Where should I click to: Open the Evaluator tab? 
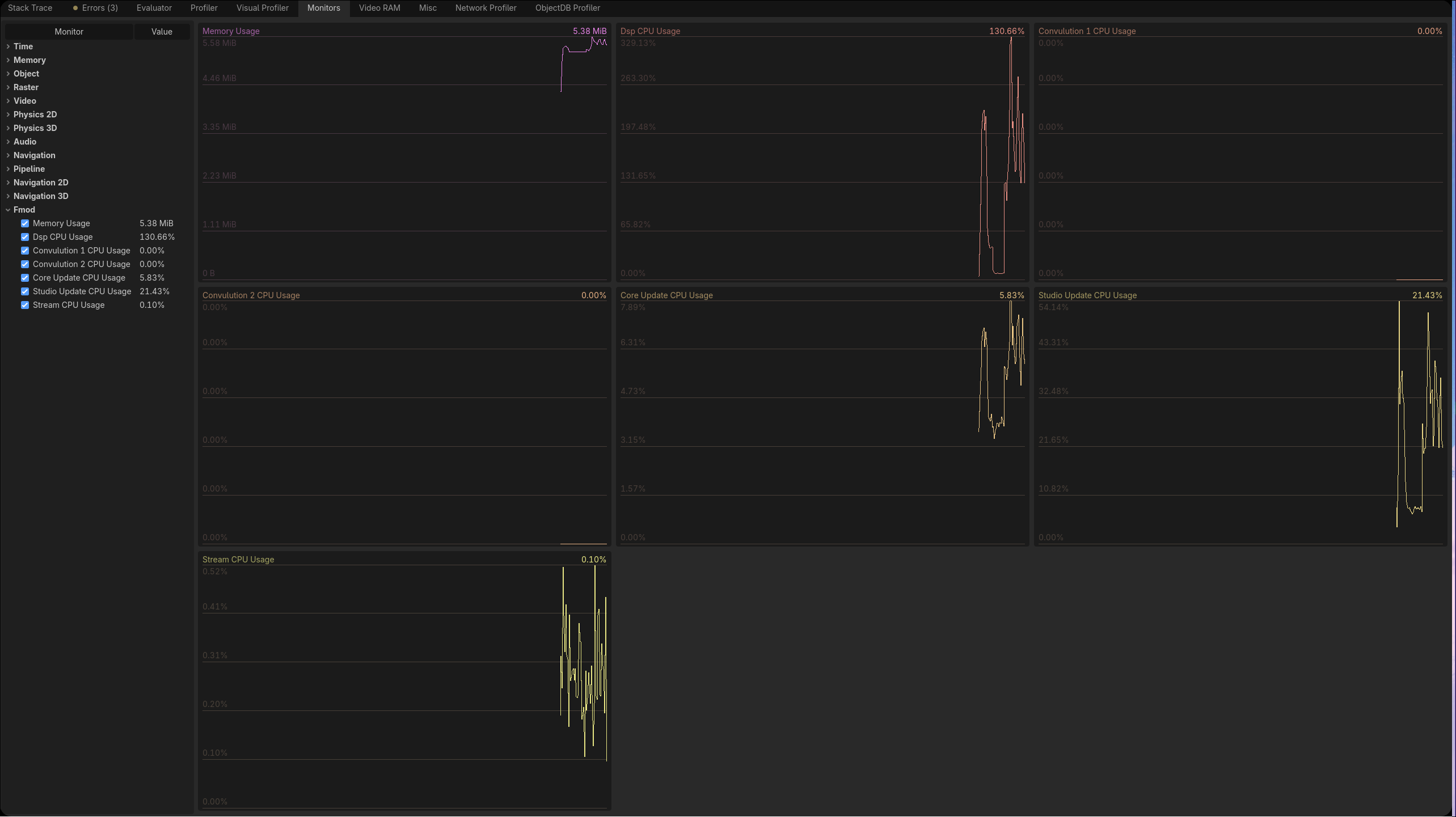pos(154,8)
